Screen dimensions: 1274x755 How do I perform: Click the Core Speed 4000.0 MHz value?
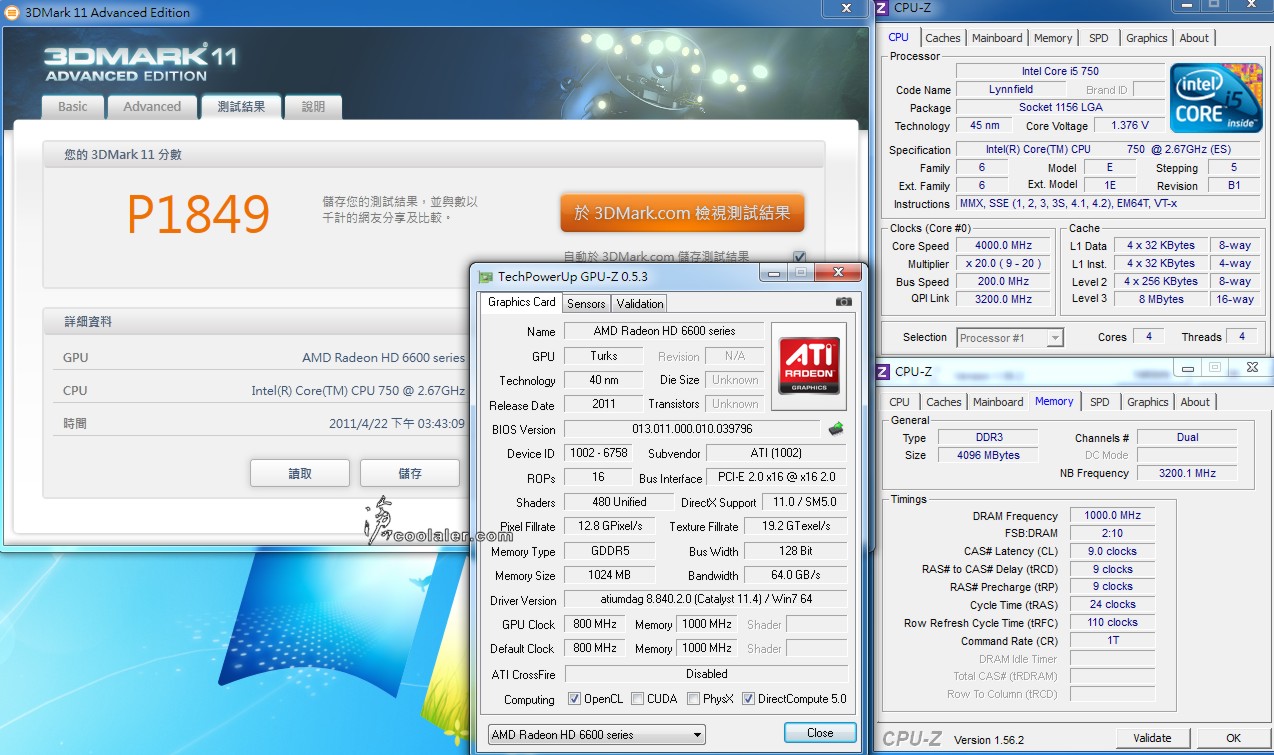1005,246
